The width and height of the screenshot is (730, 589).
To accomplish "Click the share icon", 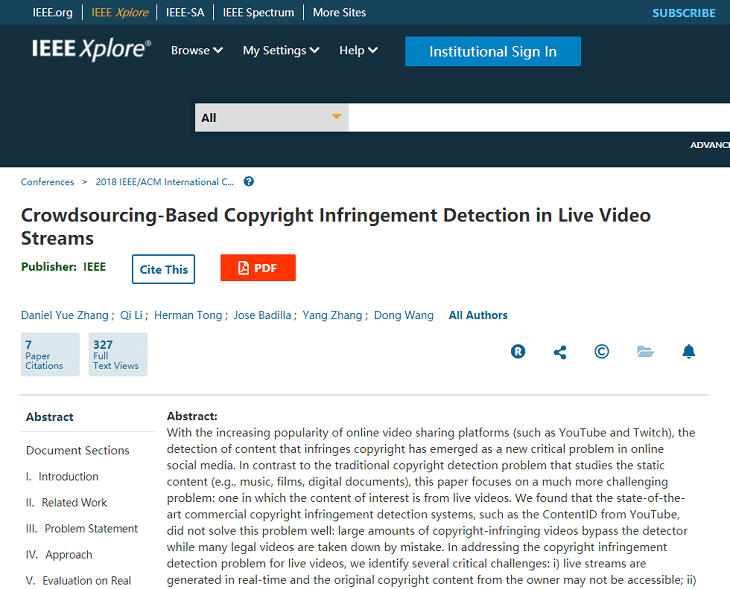I will click(560, 352).
